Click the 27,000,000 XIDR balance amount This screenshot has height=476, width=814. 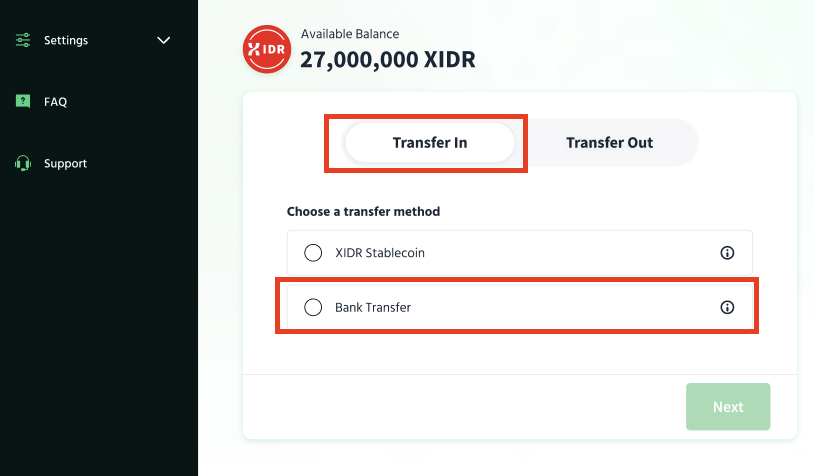[388, 60]
